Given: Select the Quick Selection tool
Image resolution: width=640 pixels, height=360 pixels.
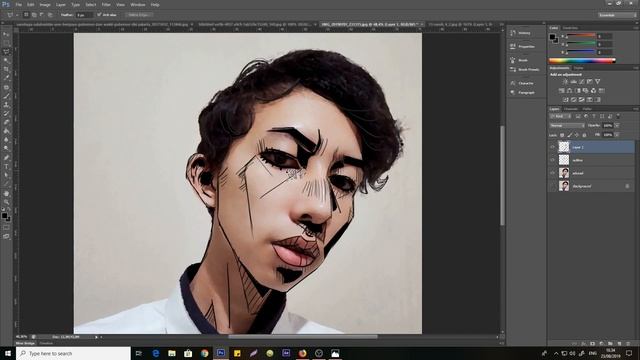Looking at the screenshot, I should coord(6,60).
